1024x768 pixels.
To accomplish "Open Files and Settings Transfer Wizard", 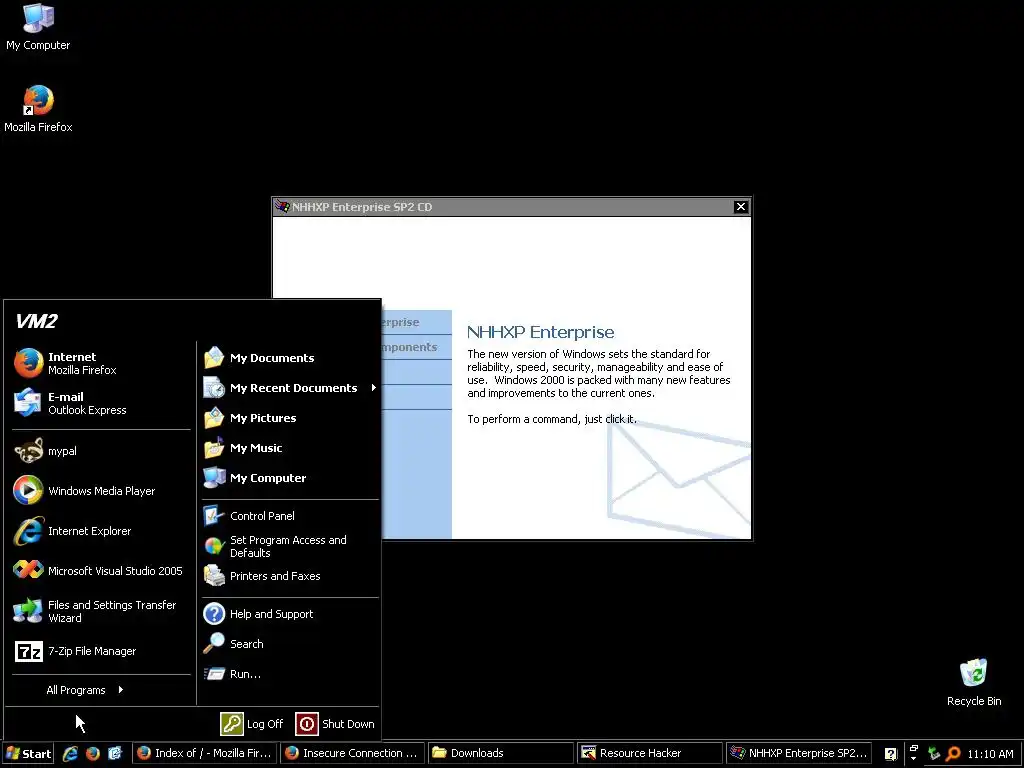I will (x=101, y=611).
